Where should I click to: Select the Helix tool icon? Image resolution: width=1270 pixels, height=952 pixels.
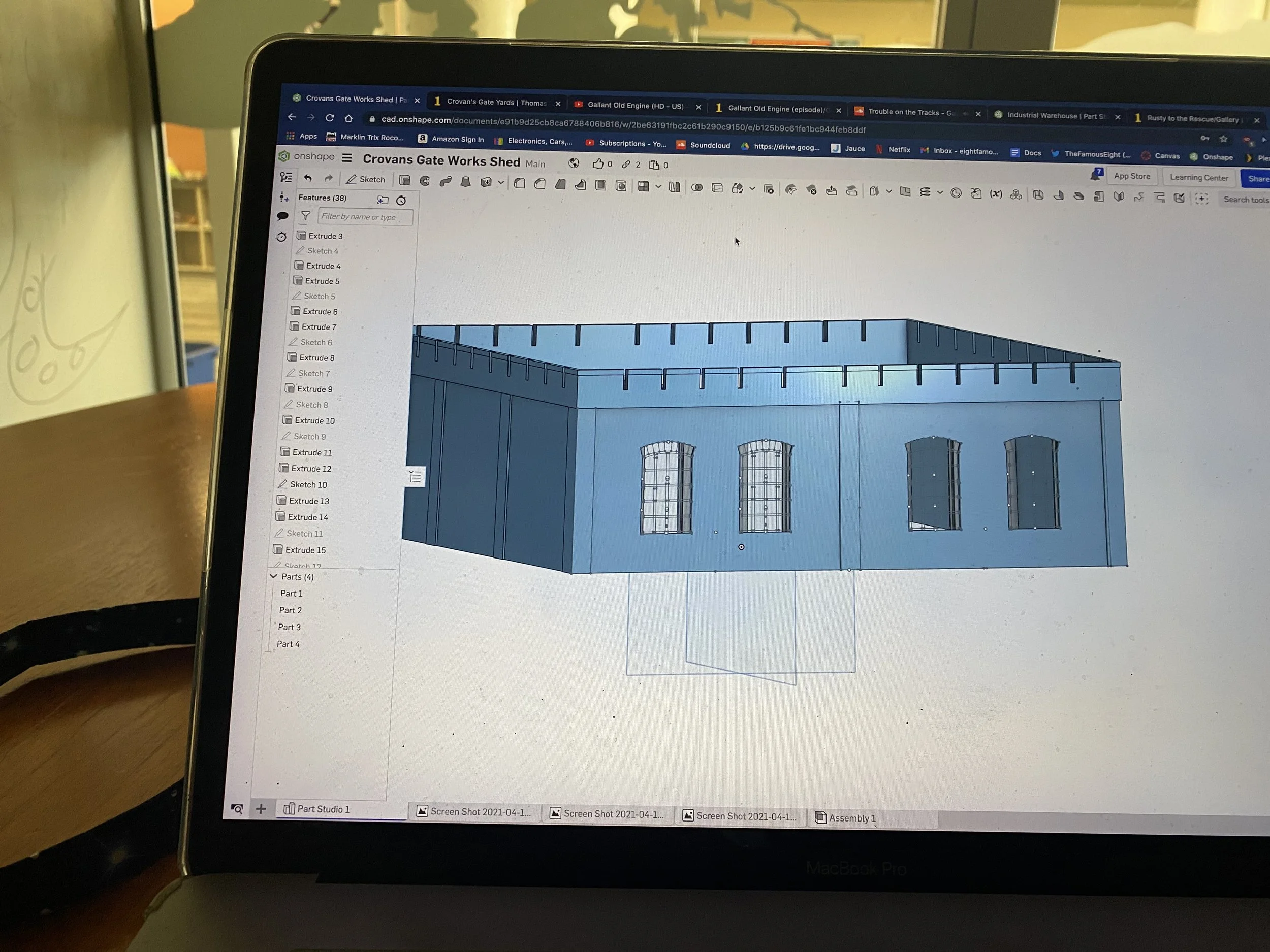[925, 192]
